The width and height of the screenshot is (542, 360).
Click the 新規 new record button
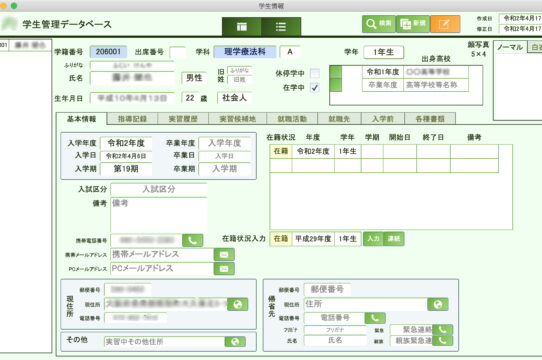point(413,24)
